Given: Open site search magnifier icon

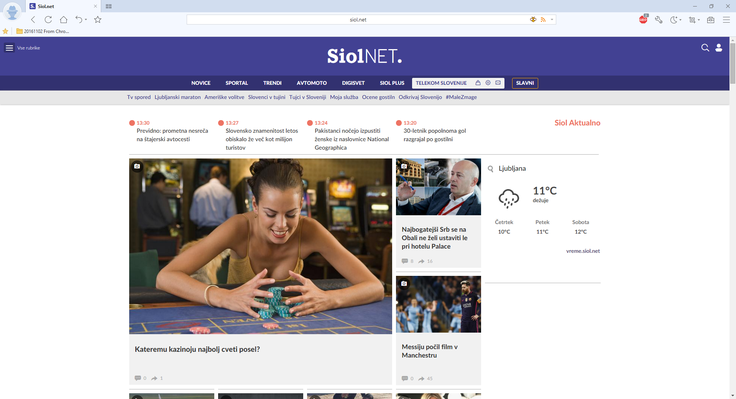Looking at the screenshot, I should click(705, 48).
